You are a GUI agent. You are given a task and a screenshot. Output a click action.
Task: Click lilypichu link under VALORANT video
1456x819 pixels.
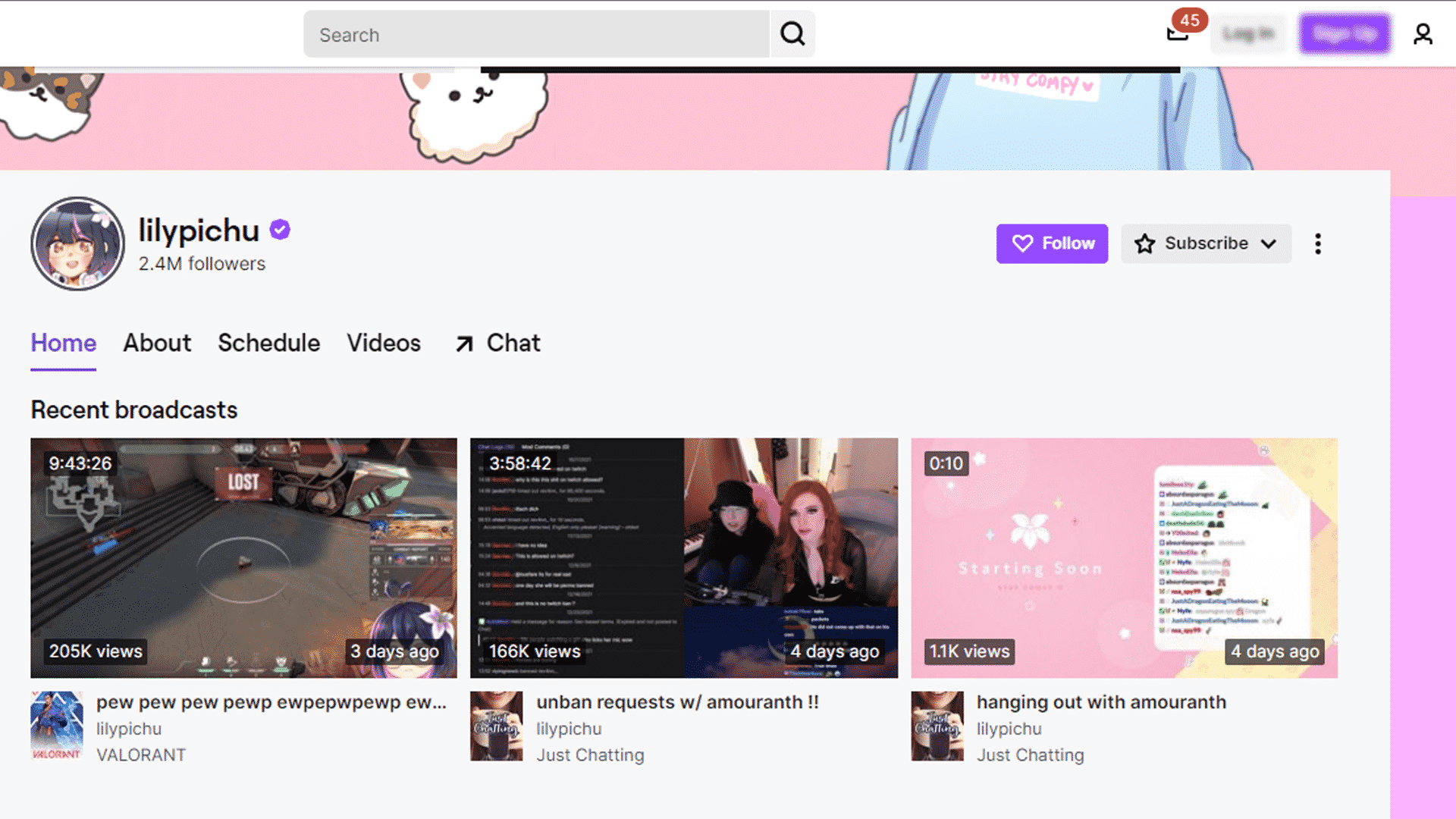click(x=129, y=729)
